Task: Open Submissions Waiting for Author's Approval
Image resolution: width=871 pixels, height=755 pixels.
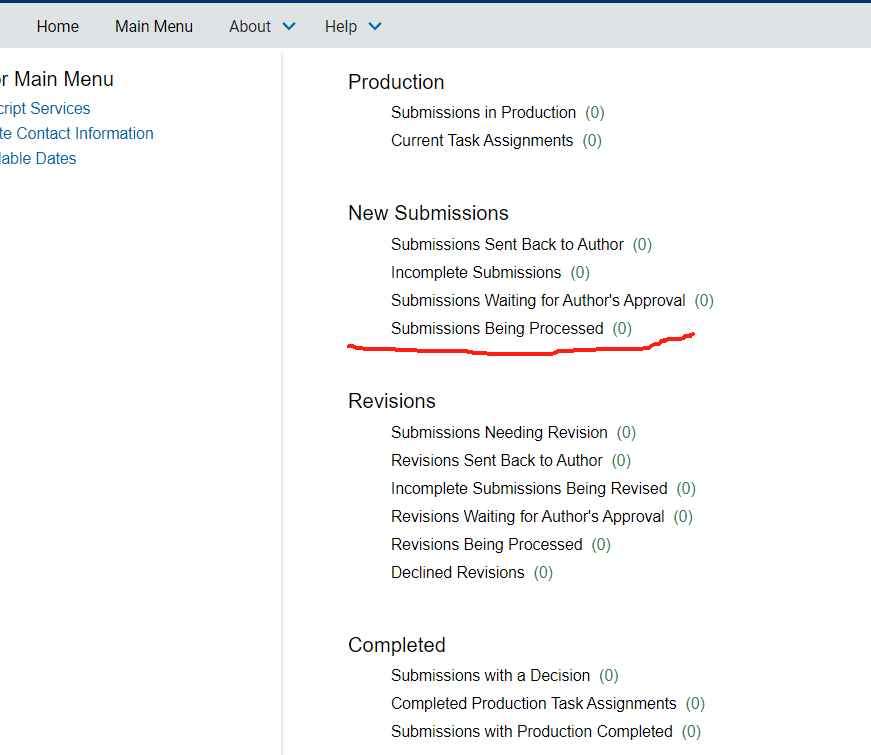Action: pos(538,301)
